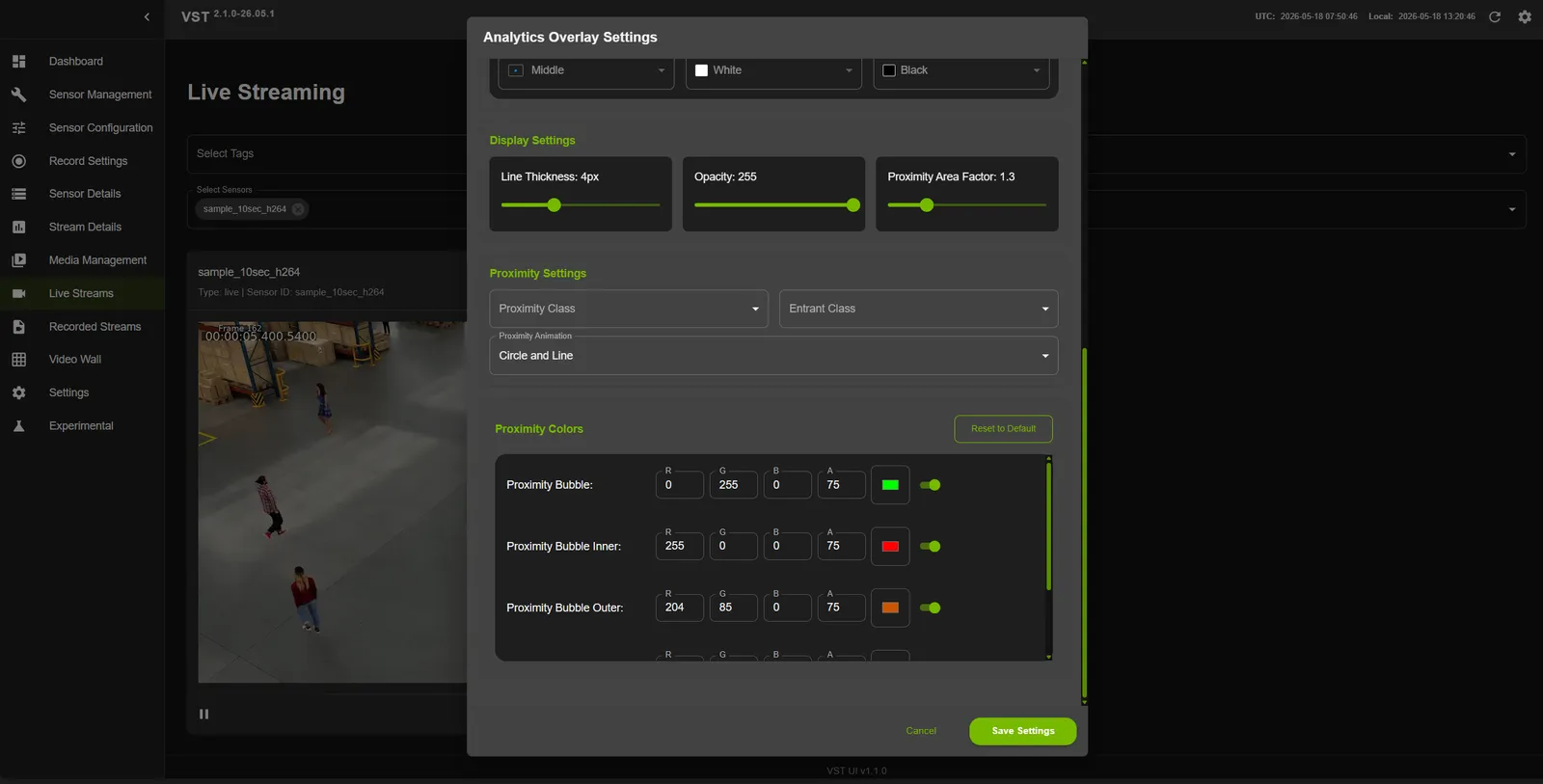Select the Experimental menu entry
Viewport: 1543px width, 784px height.
coord(81,426)
